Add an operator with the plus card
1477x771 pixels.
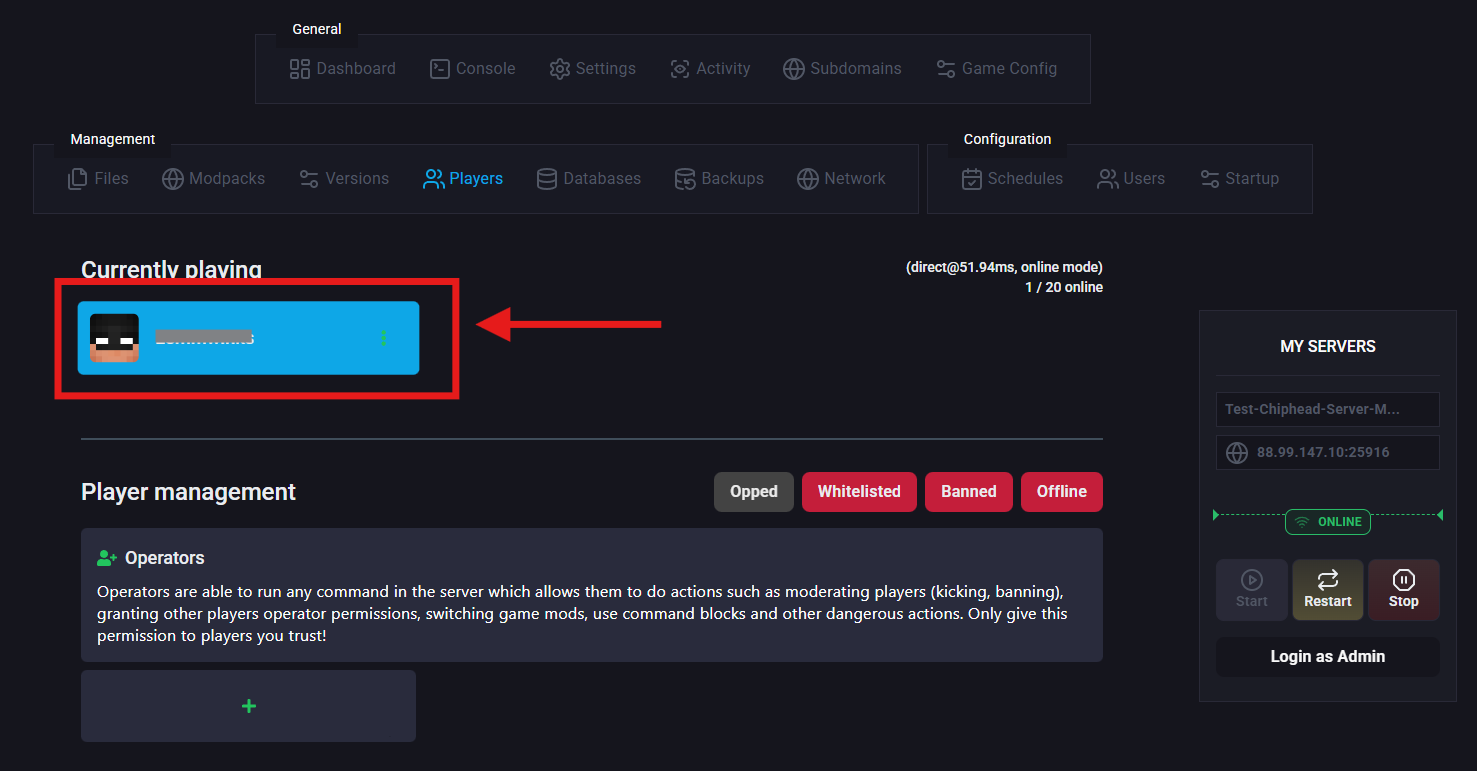(248, 706)
